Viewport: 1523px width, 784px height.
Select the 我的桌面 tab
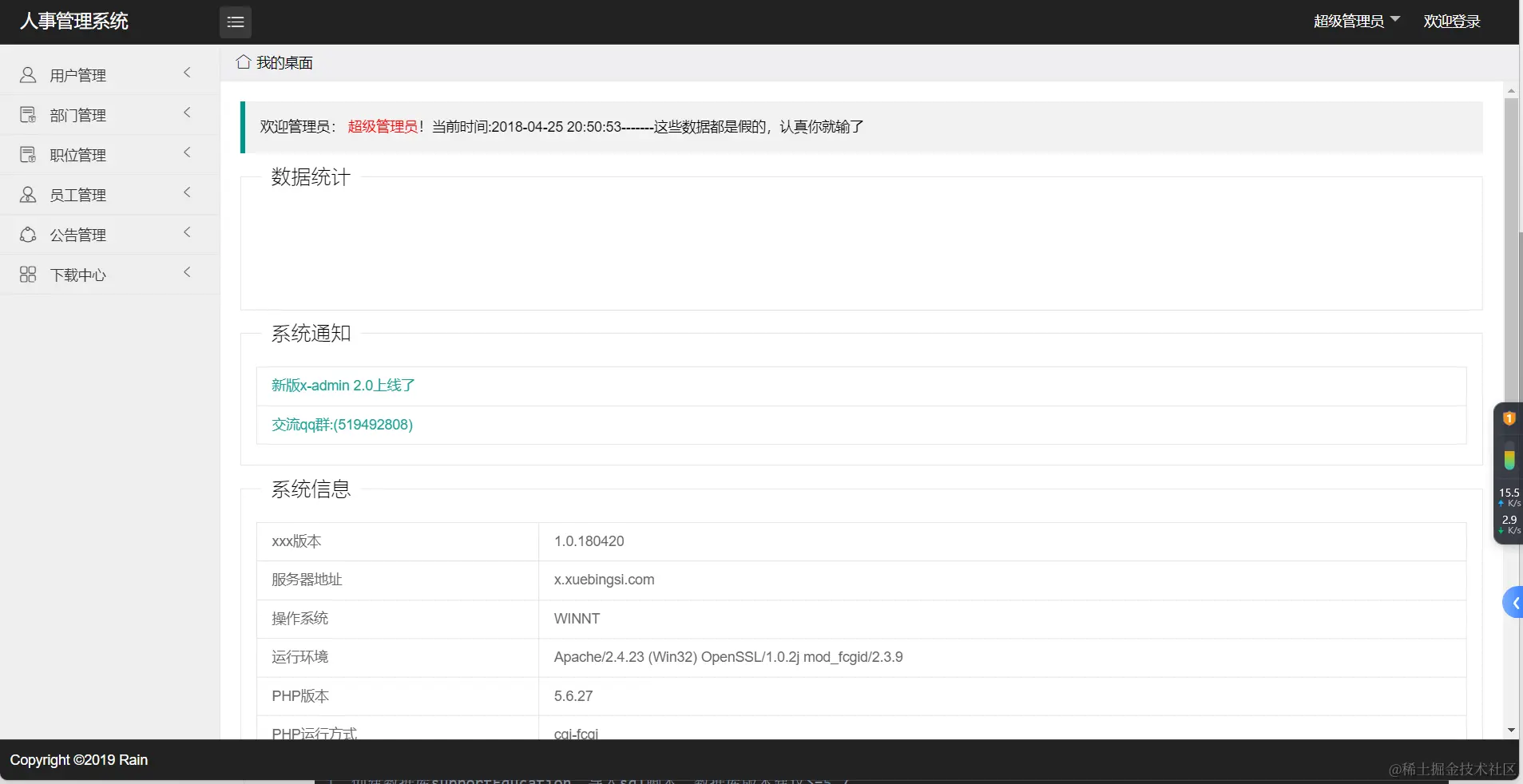tap(275, 62)
